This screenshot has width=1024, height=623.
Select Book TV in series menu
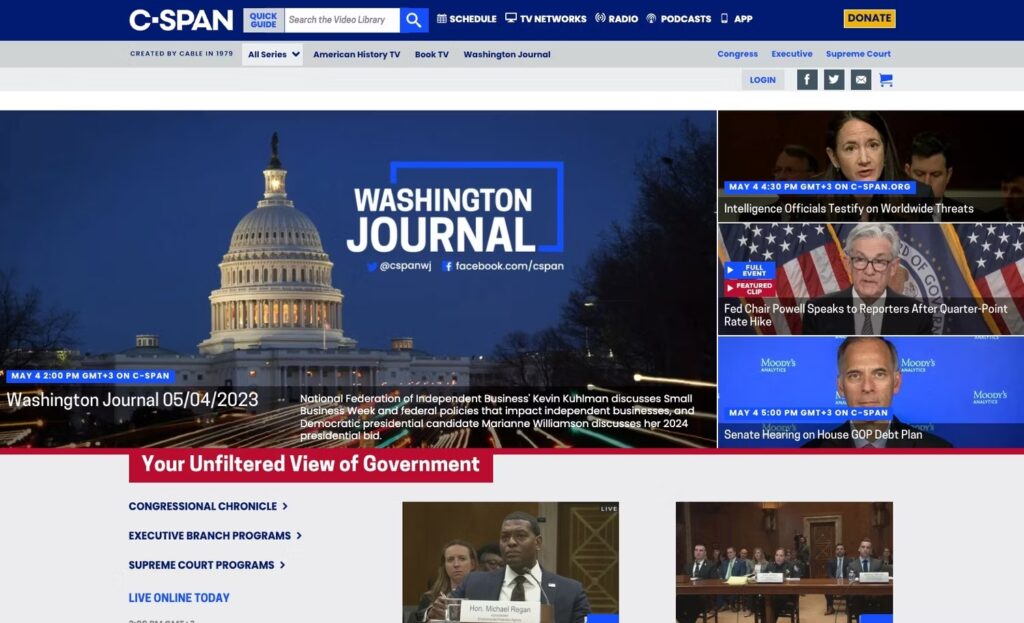(x=432, y=55)
